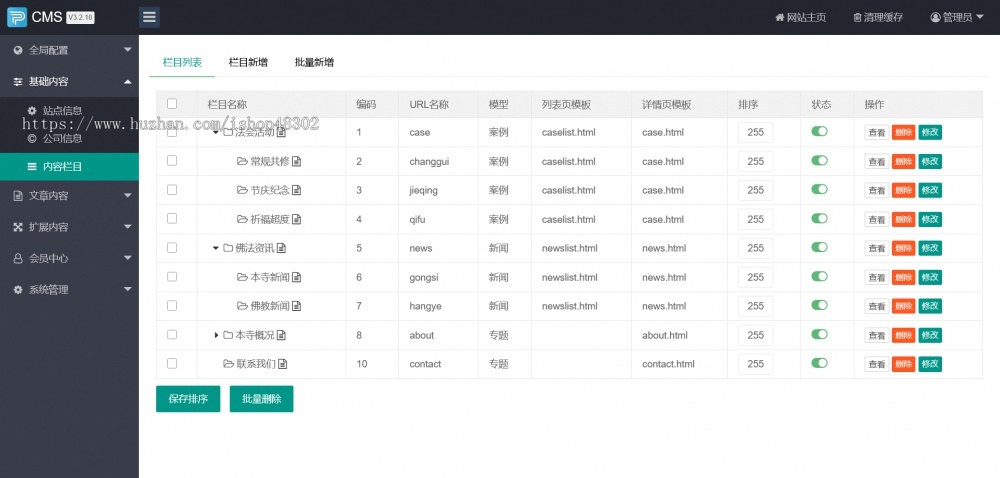Click the document icon beside 本寺概况
Viewport: 1000px width, 478px height.
281,335
